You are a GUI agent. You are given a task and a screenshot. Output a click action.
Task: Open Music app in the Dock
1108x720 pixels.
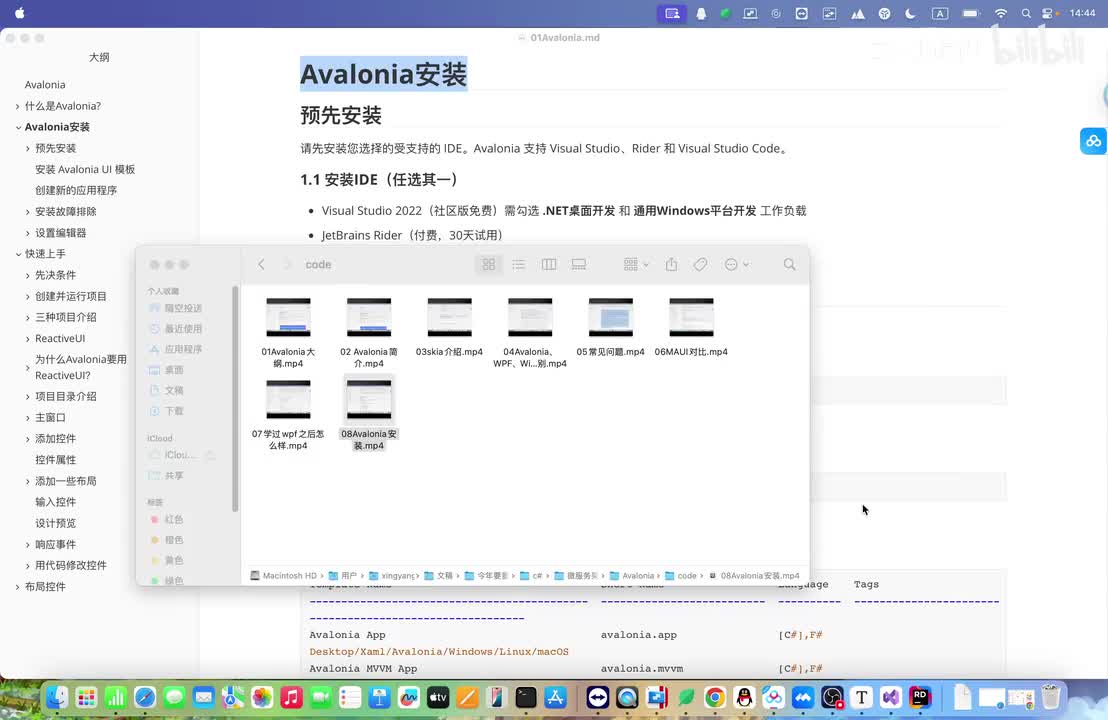(x=291, y=698)
